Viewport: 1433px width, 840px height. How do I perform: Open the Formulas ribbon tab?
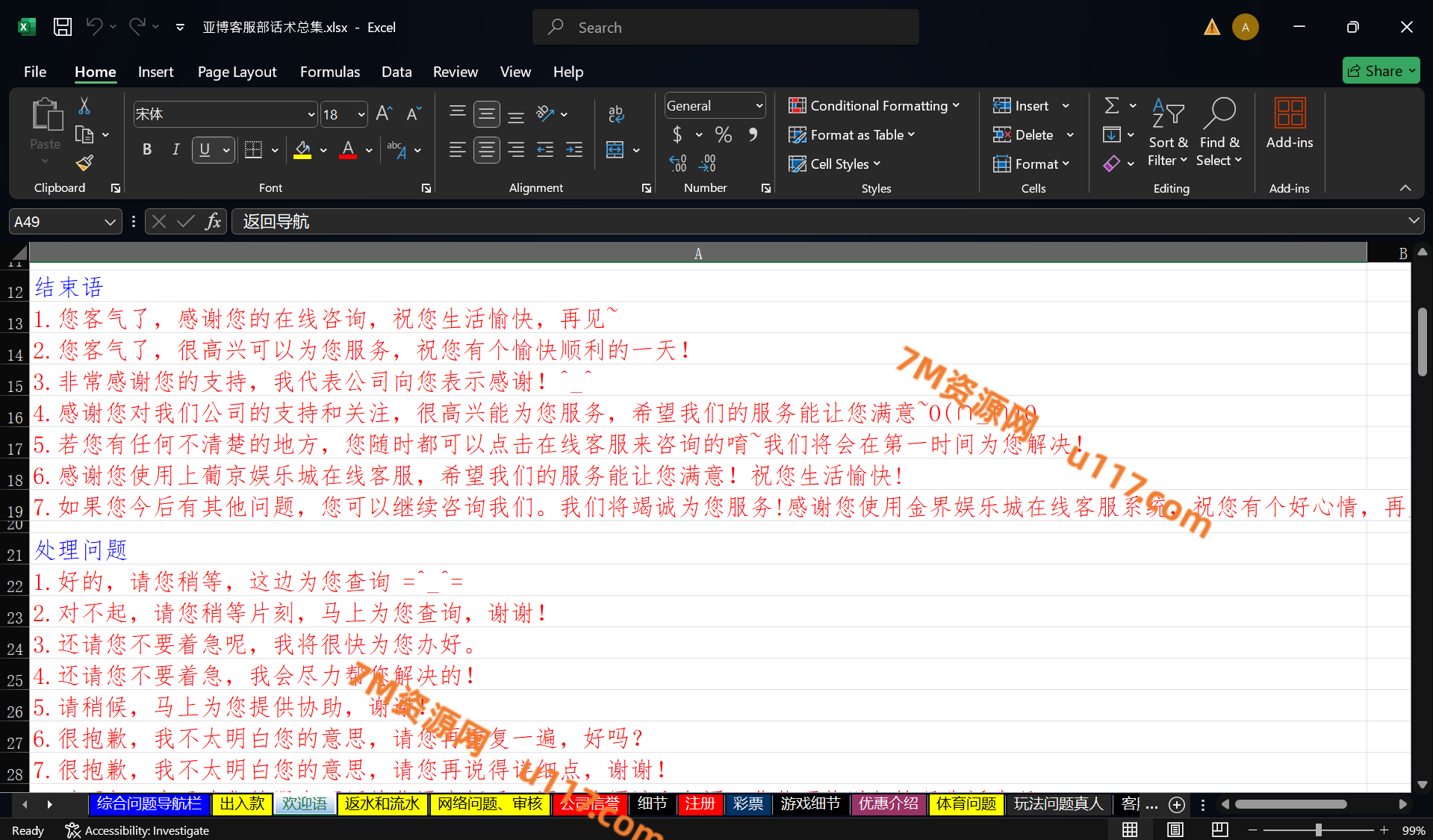(329, 72)
